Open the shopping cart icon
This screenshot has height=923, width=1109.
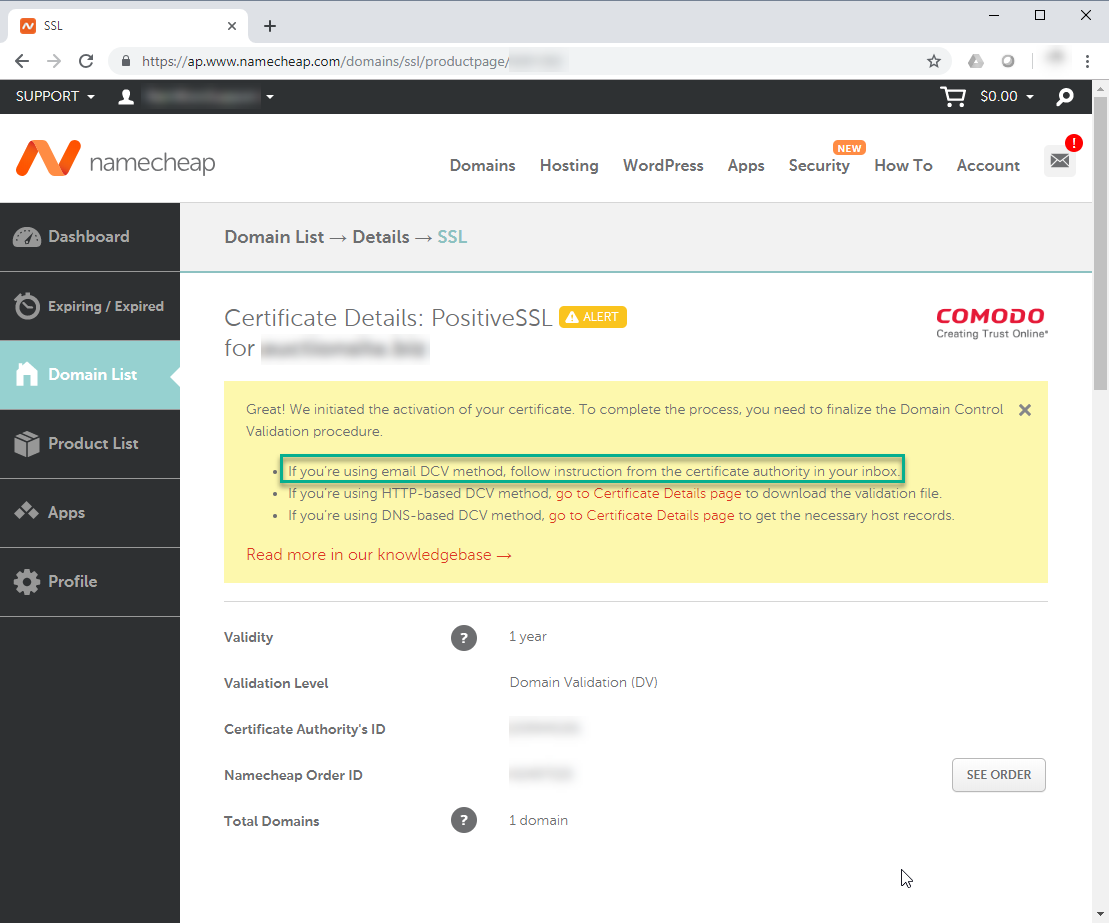(x=953, y=96)
